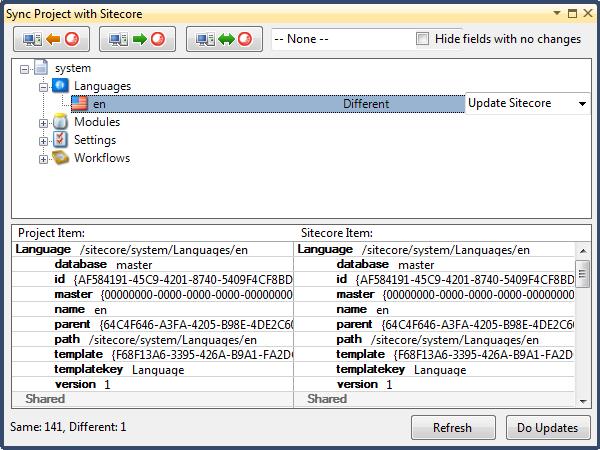Select the Languages tree item
This screenshot has width=600, height=450.
103,86
